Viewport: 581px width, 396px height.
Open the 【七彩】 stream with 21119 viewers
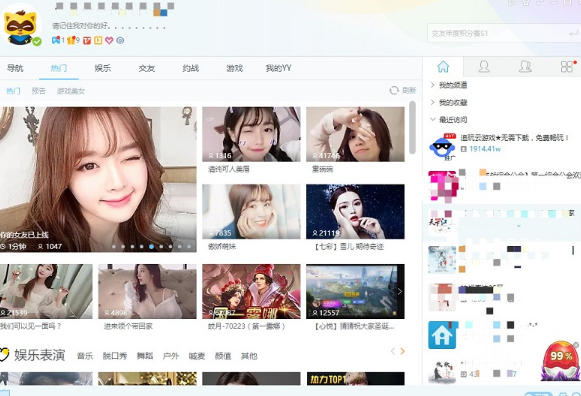[355, 212]
